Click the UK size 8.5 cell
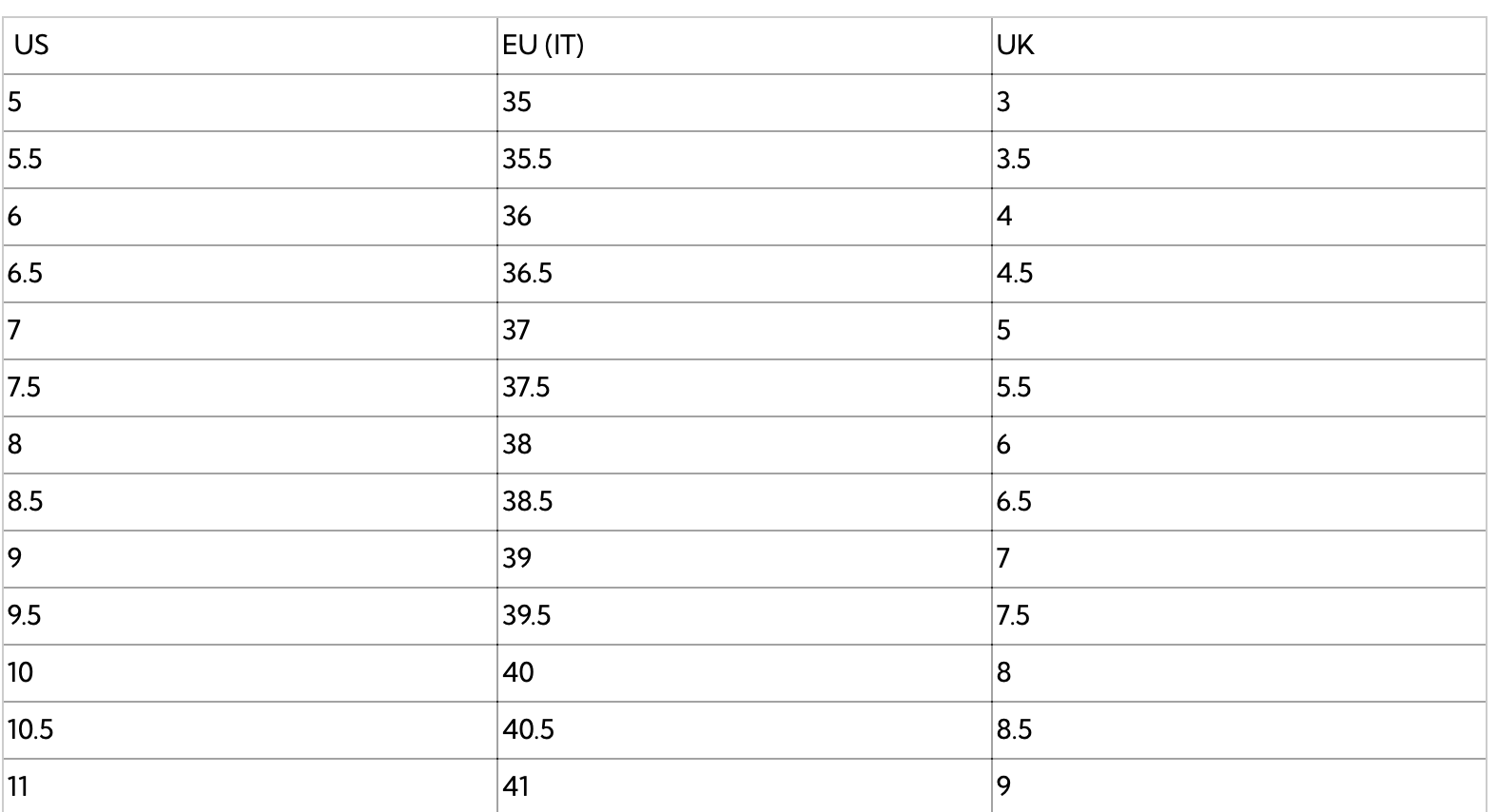Image resolution: width=1497 pixels, height=812 pixels. (1015, 729)
